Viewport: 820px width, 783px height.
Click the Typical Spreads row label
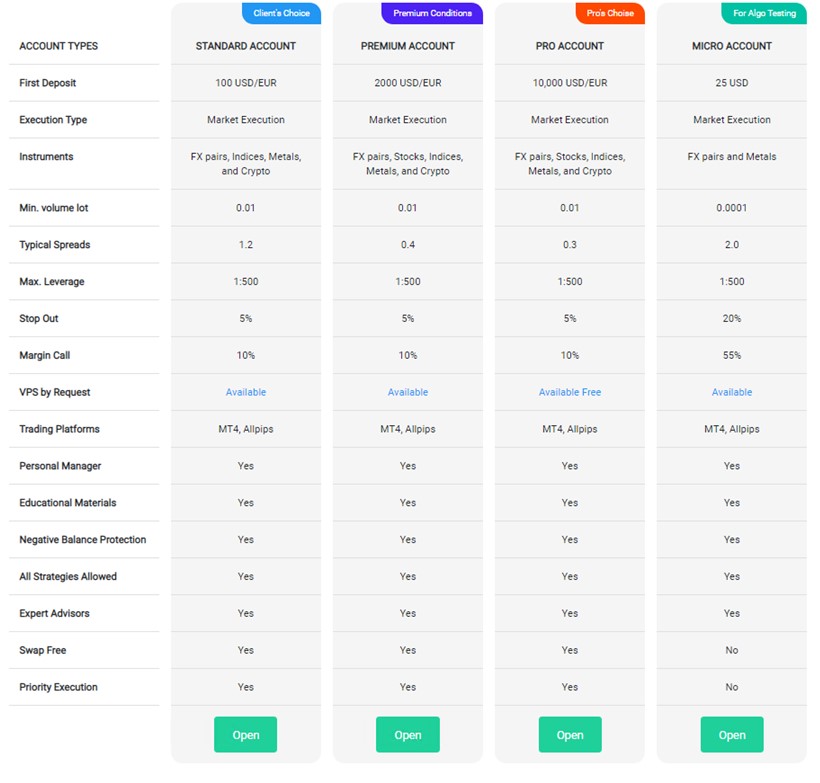(55, 244)
